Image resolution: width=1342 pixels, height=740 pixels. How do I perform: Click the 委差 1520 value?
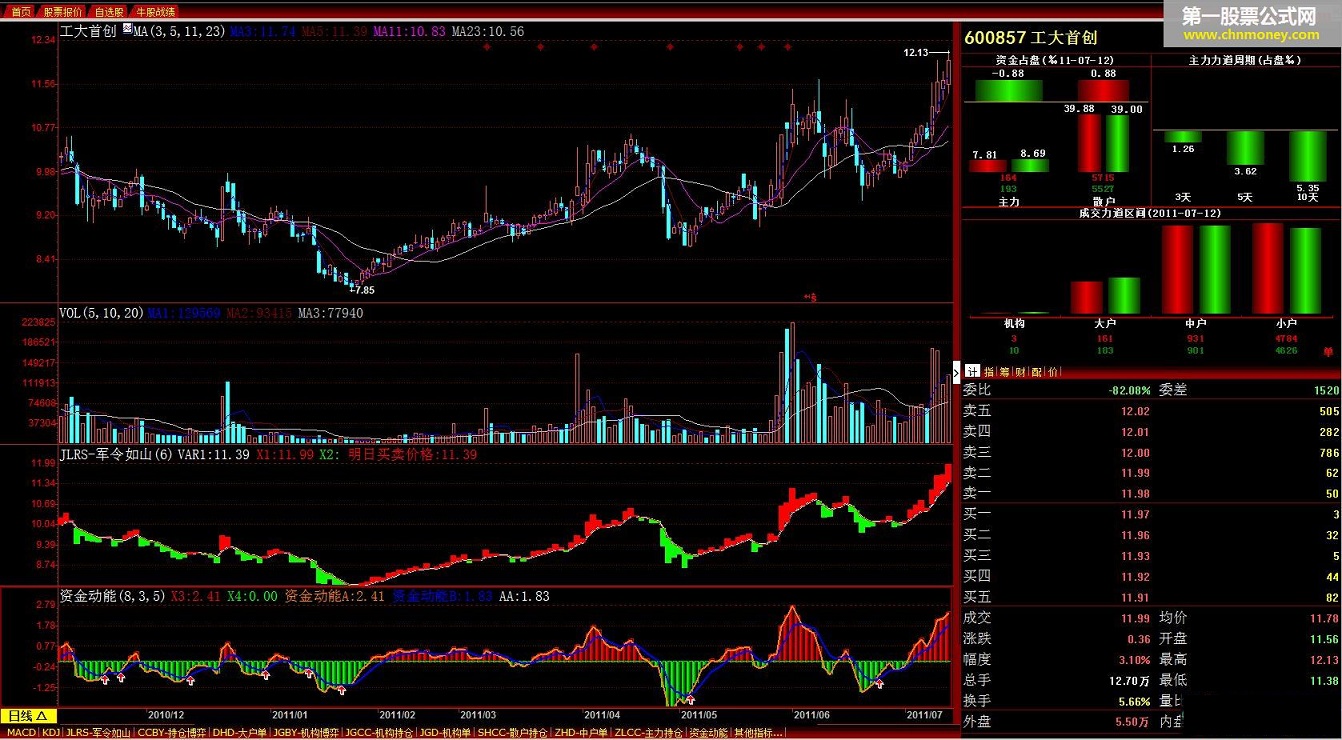point(1327,391)
